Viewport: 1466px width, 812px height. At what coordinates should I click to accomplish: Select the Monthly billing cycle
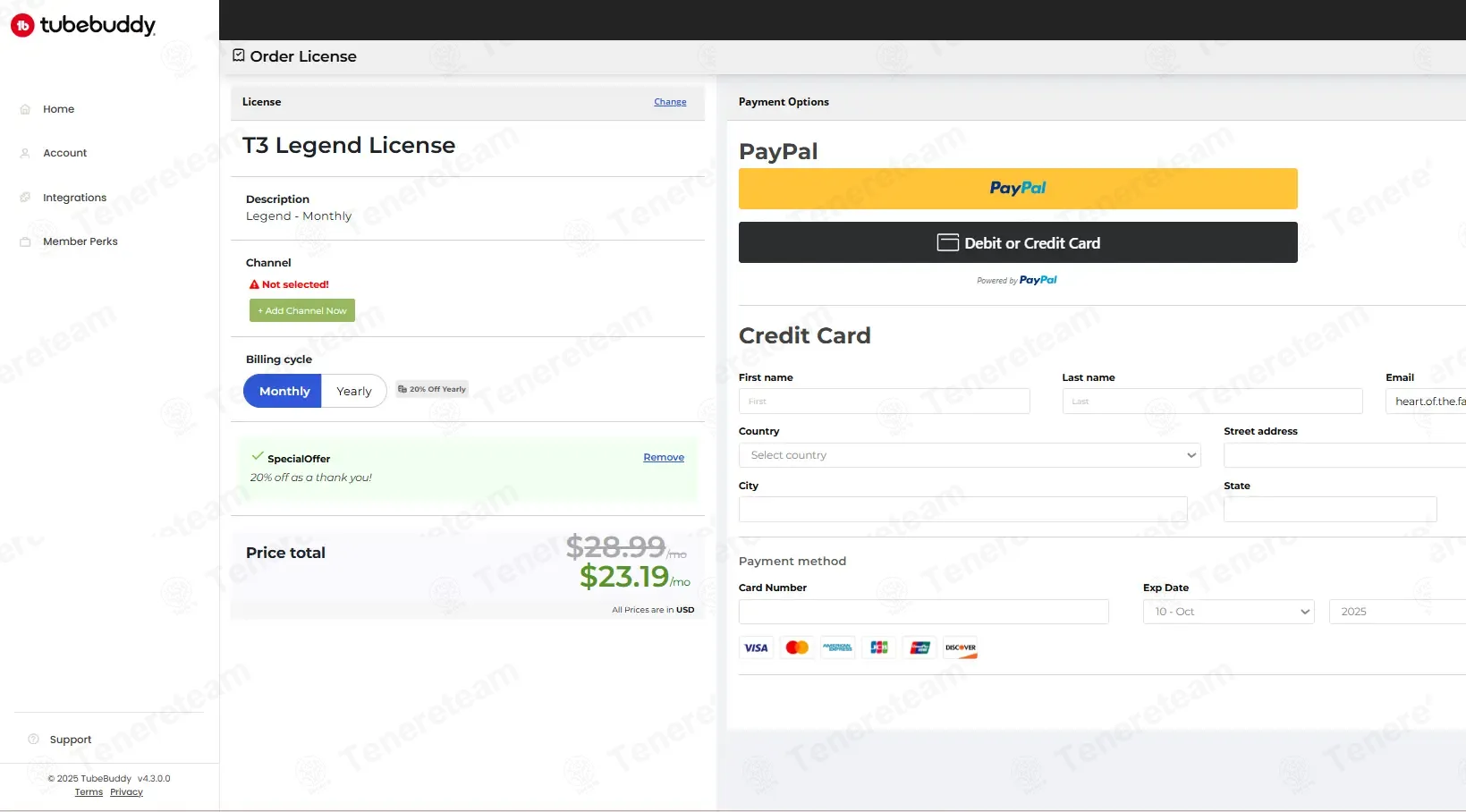coord(283,391)
